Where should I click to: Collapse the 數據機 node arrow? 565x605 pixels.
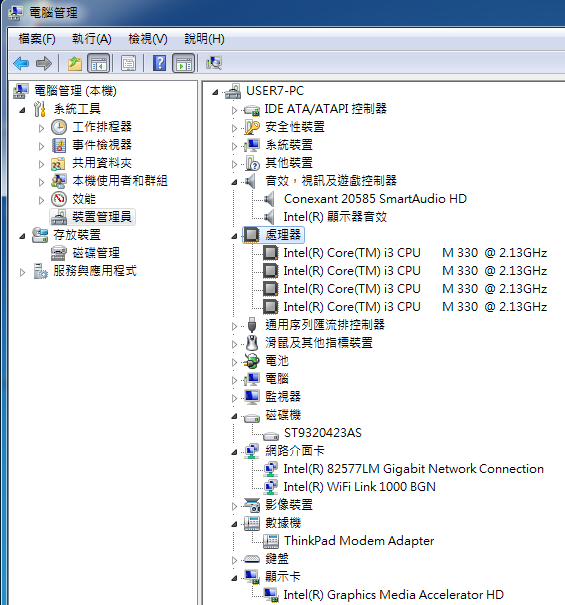pos(234,524)
